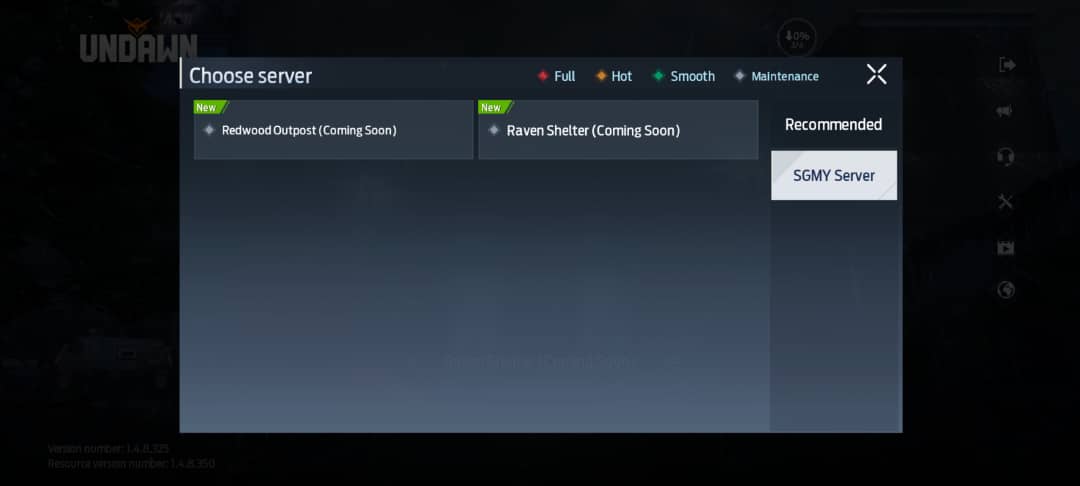Click New badge on Redwood Outpost
Screen dimensions: 1080x486
[207, 108]
